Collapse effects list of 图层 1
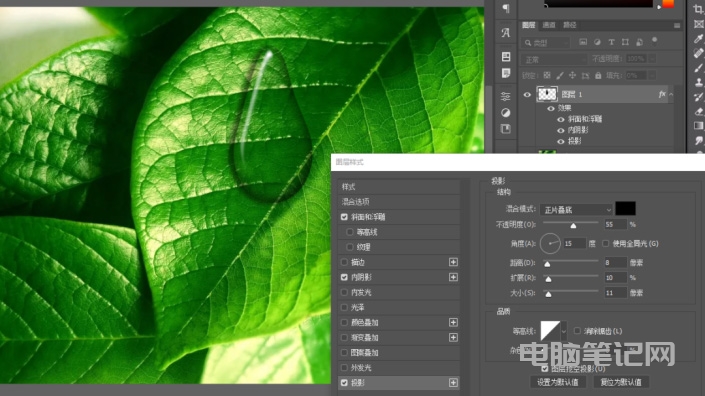705x396 pixels. (x=671, y=94)
